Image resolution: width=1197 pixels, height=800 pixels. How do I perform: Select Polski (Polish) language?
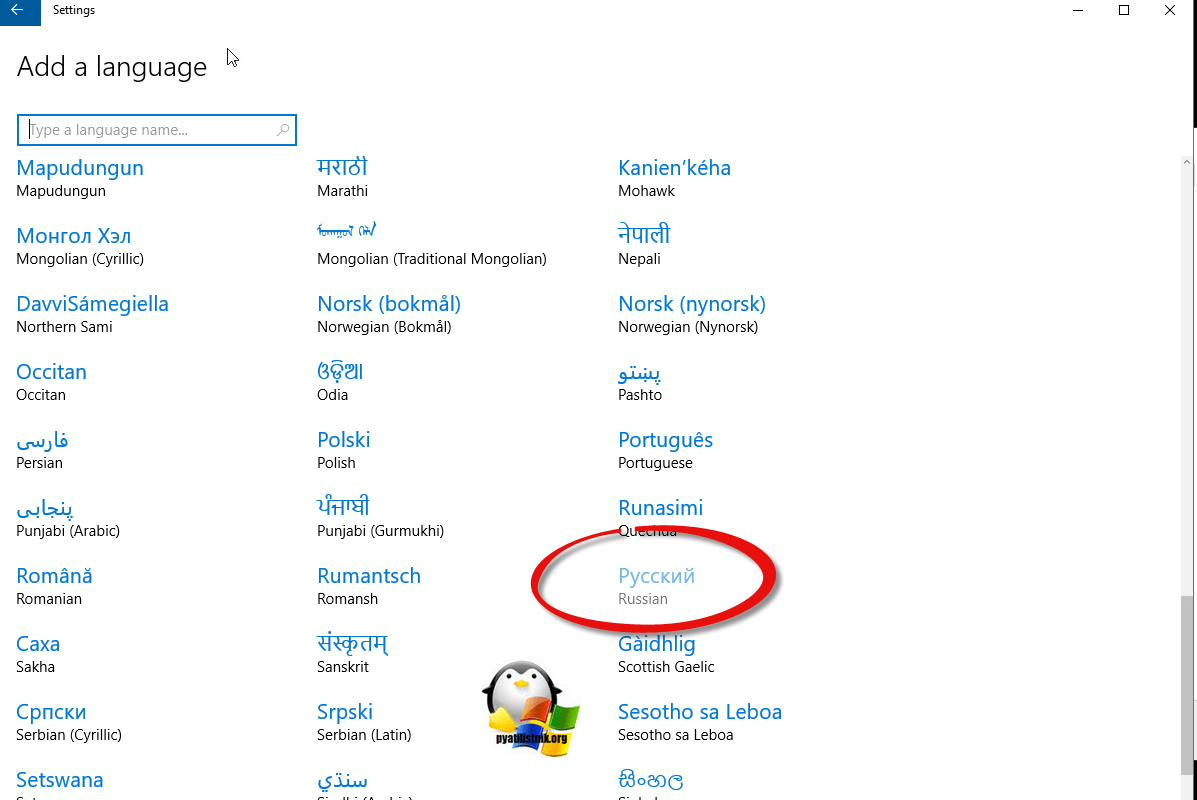click(x=343, y=449)
